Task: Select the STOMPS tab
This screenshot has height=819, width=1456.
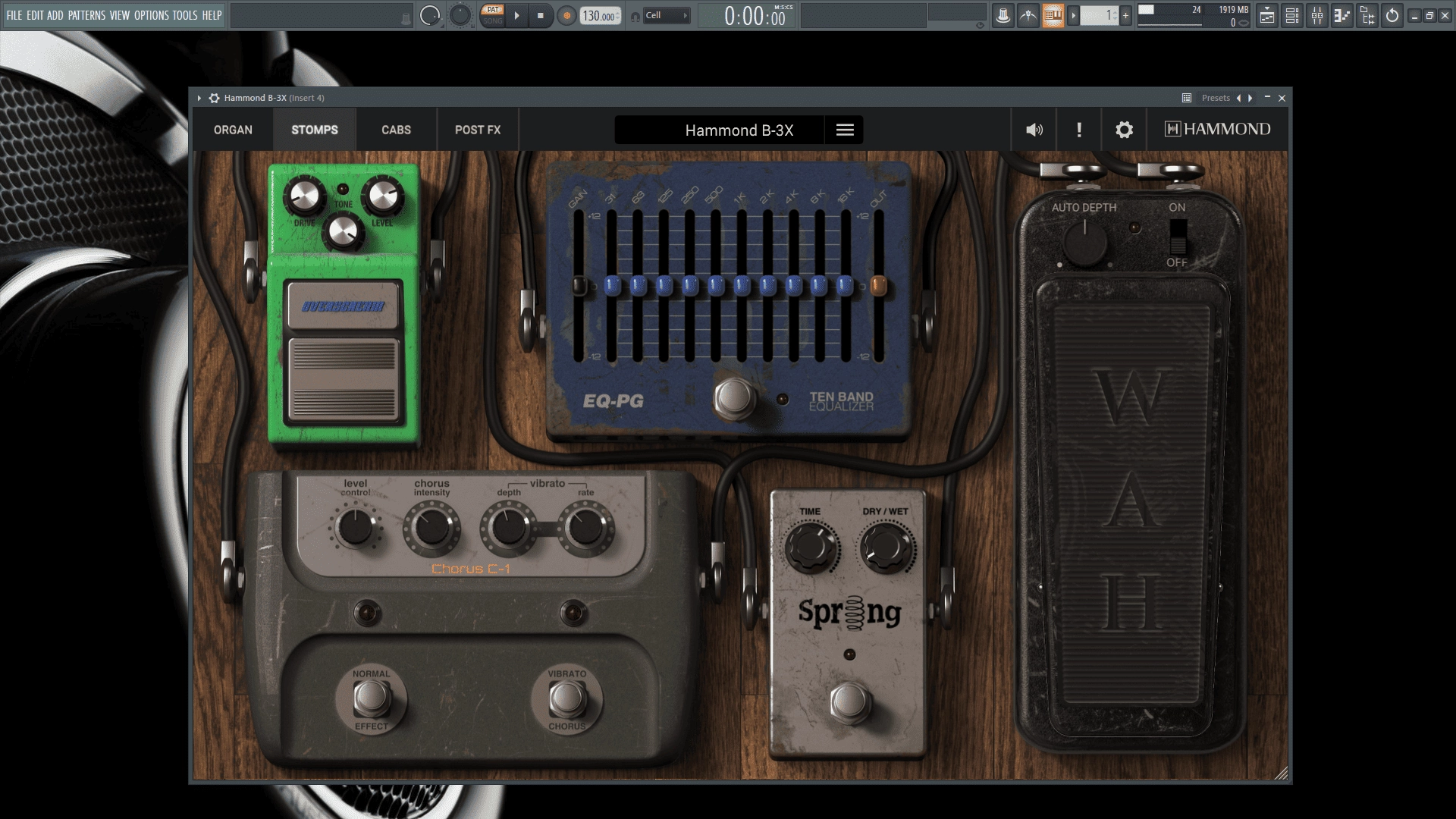Action: pyautogui.click(x=315, y=130)
